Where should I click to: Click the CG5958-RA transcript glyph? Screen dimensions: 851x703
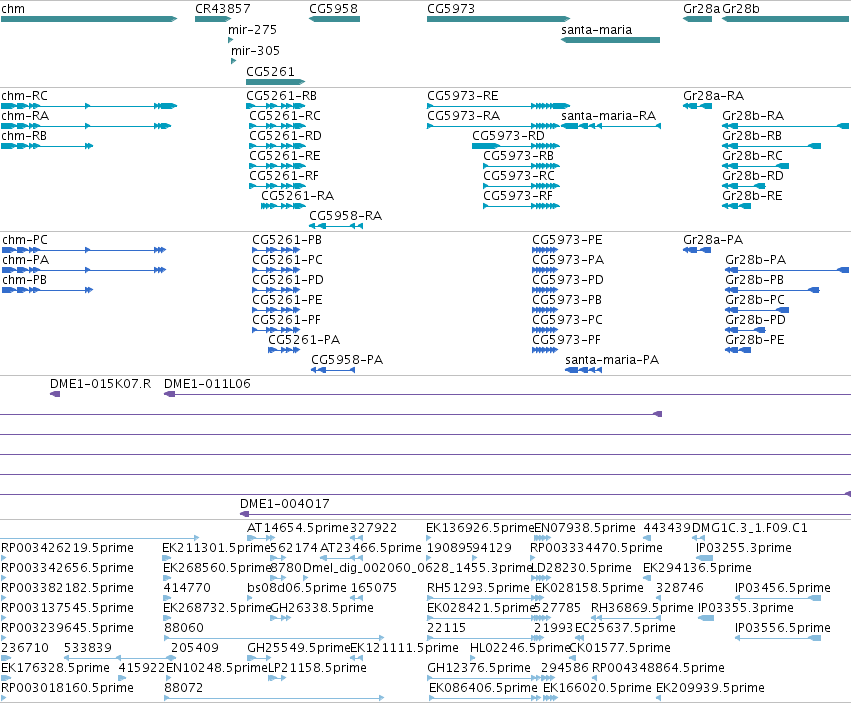(x=336, y=226)
